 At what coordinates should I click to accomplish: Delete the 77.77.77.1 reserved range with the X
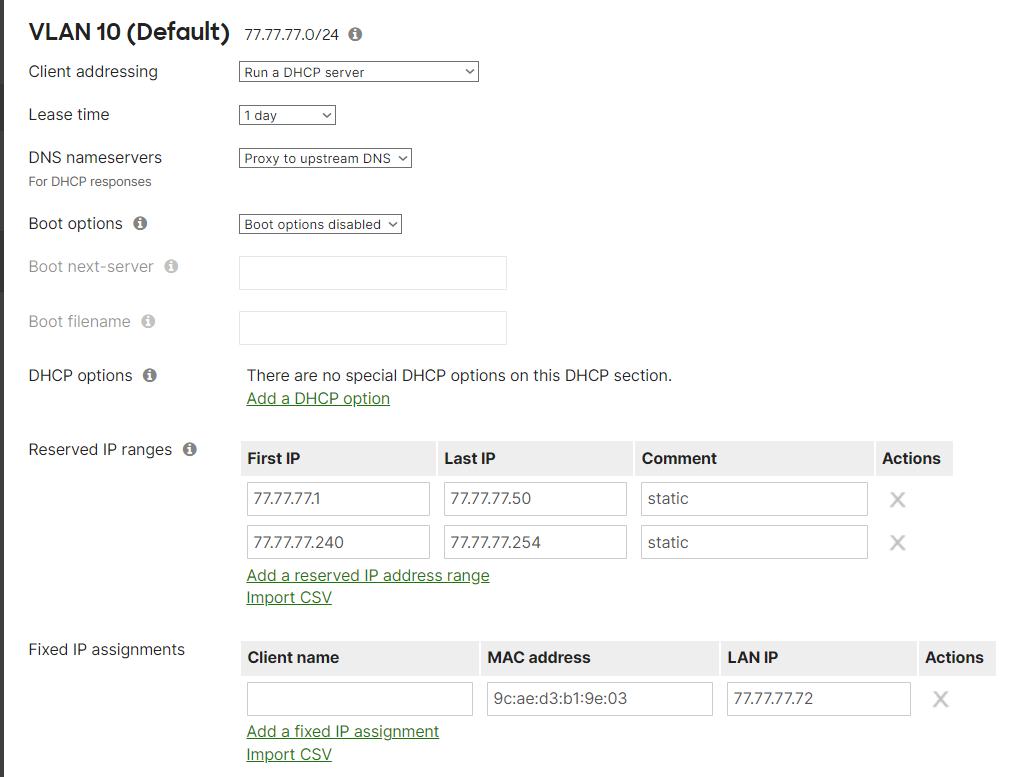tap(897, 499)
